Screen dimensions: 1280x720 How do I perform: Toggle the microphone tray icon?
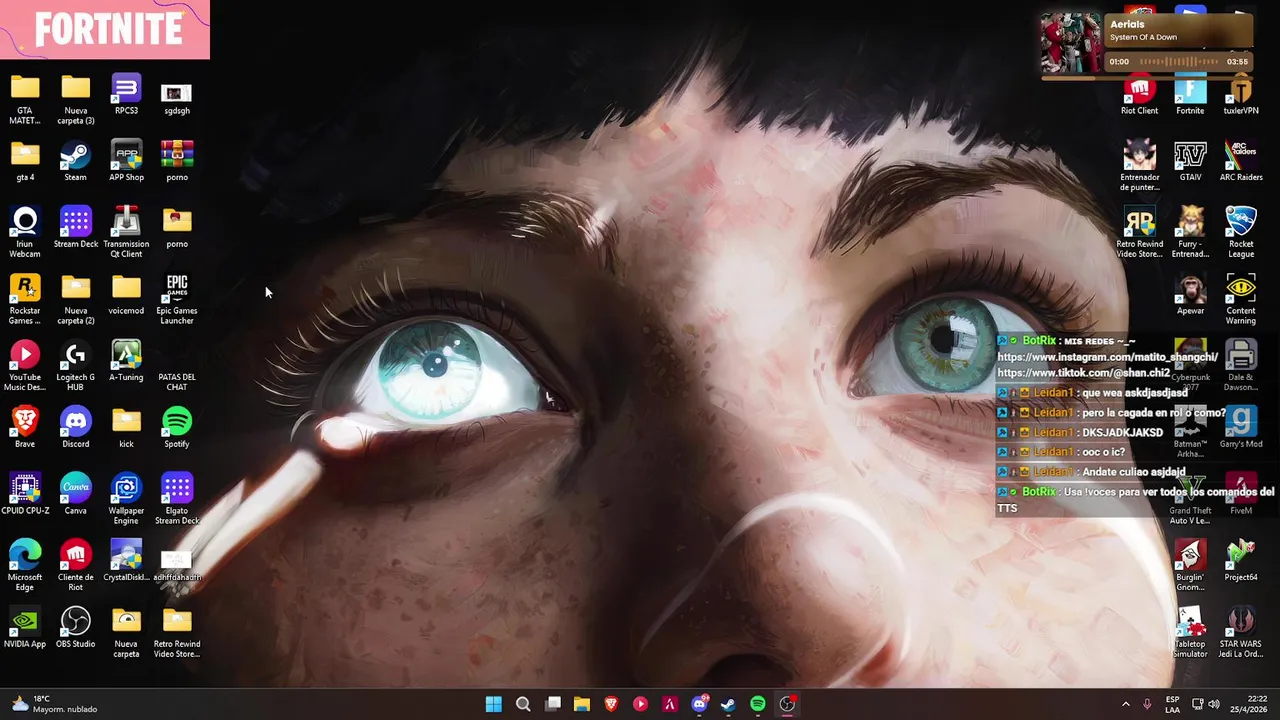pyautogui.click(x=1147, y=704)
